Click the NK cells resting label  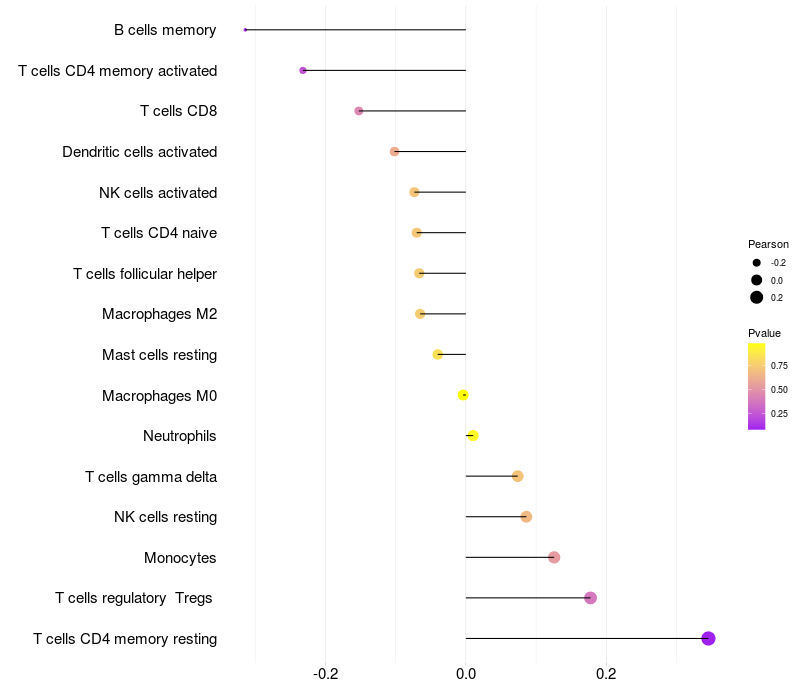165,517
